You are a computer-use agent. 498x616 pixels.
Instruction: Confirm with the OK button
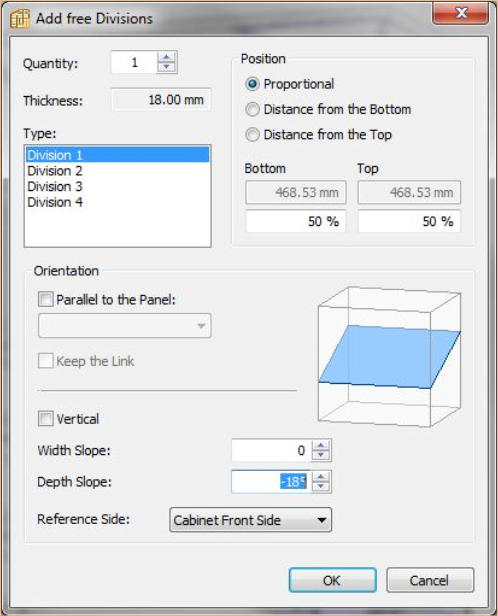332,580
